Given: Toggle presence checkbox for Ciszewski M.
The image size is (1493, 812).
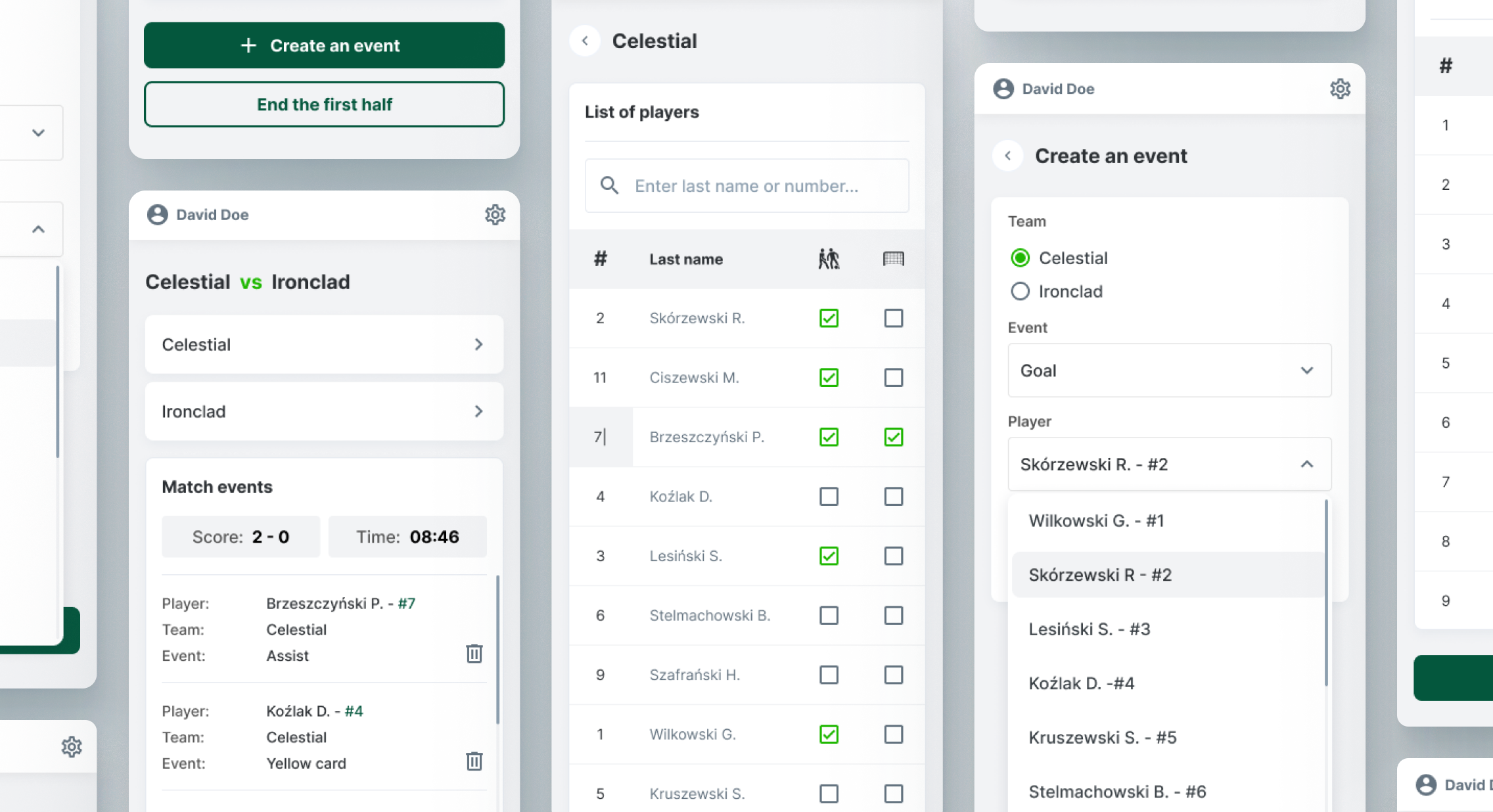Looking at the screenshot, I should [x=829, y=378].
